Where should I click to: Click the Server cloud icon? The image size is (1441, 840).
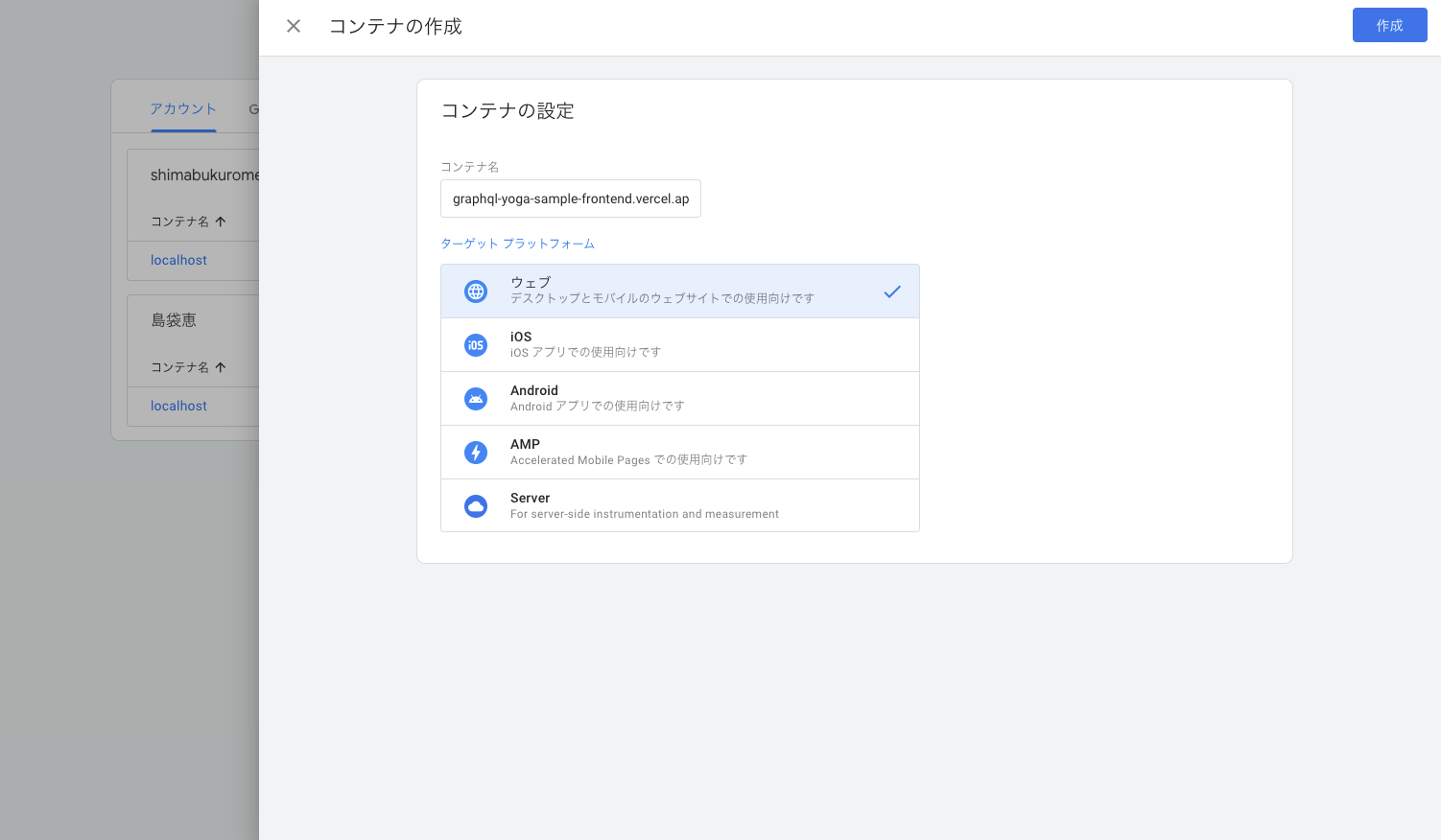pos(476,506)
